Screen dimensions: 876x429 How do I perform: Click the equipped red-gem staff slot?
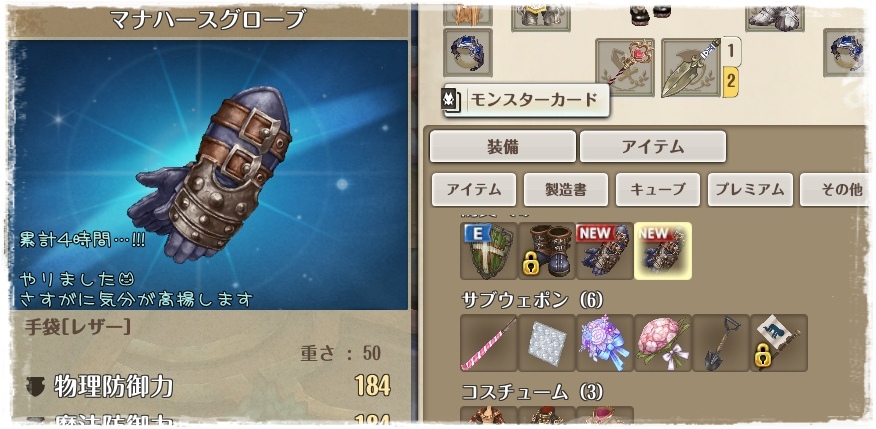click(625, 68)
